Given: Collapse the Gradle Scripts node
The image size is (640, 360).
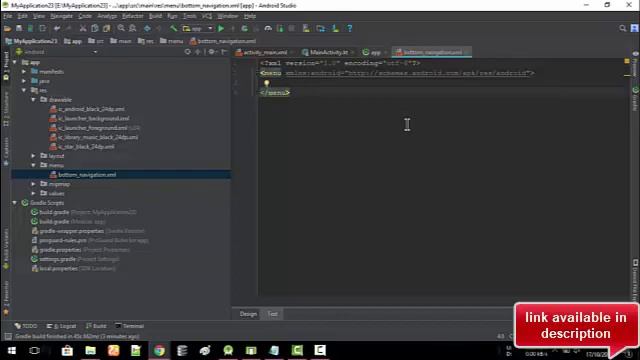Looking at the screenshot, I should 15,203.
